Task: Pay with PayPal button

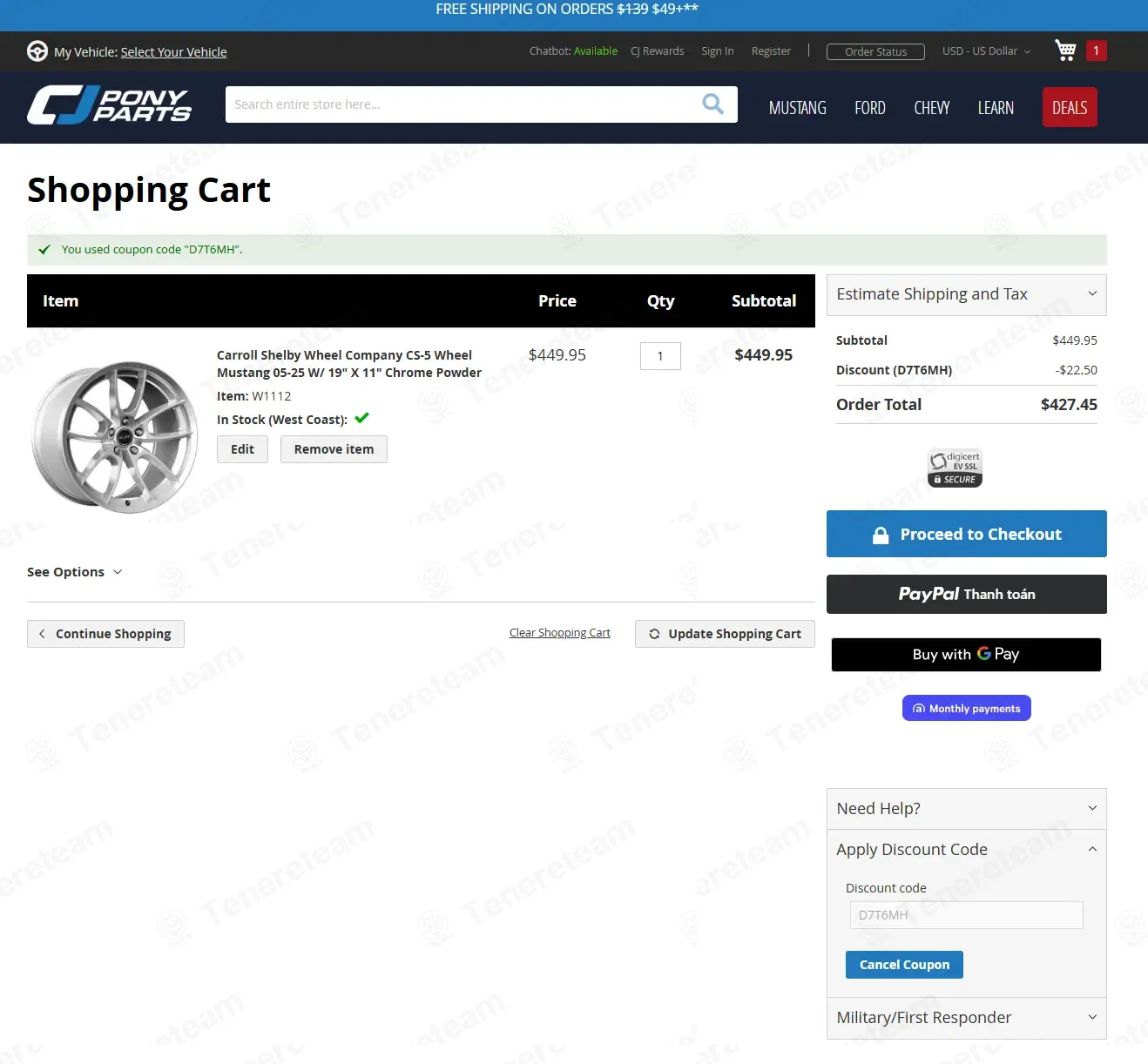Action: coord(967,594)
